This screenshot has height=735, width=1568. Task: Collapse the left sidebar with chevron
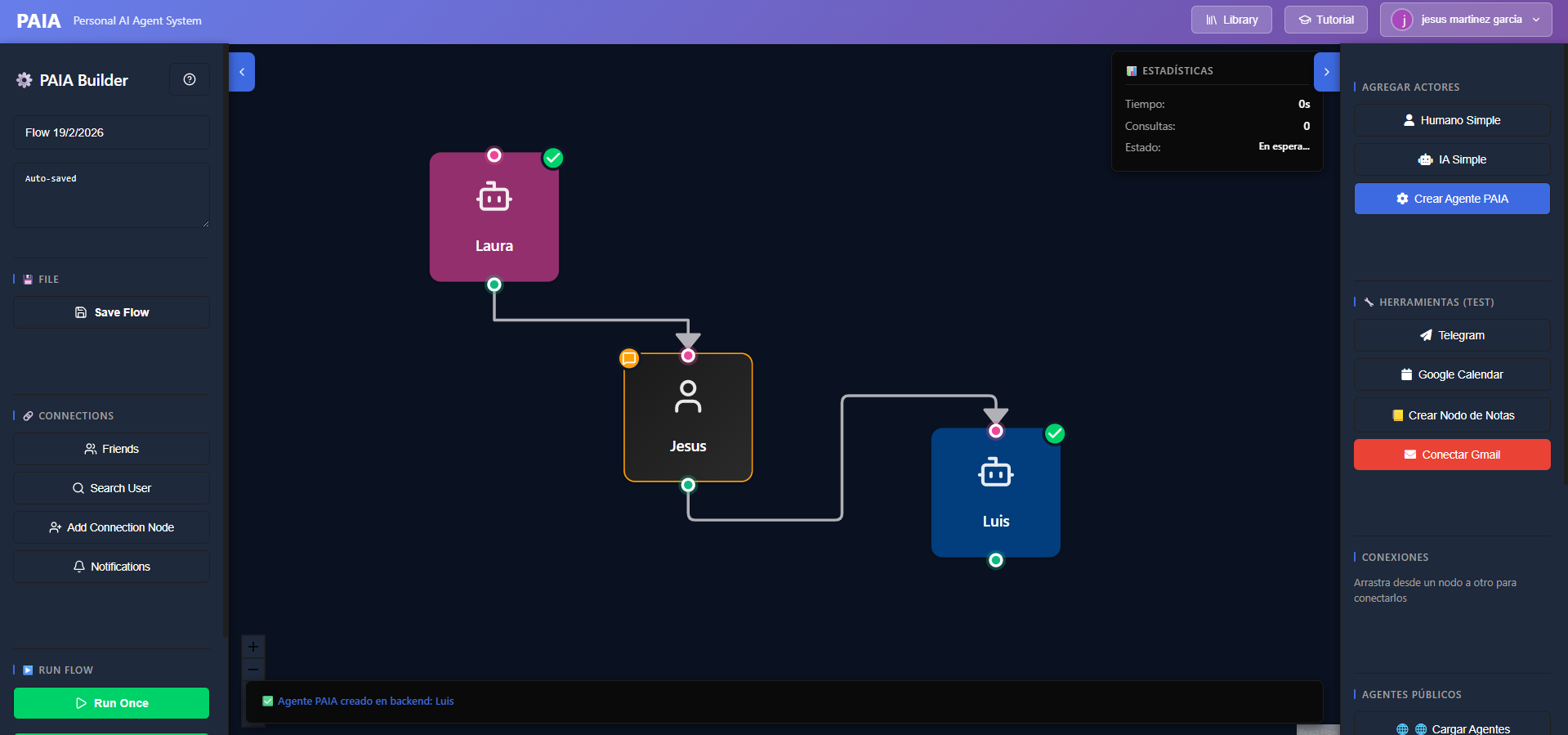(x=242, y=72)
